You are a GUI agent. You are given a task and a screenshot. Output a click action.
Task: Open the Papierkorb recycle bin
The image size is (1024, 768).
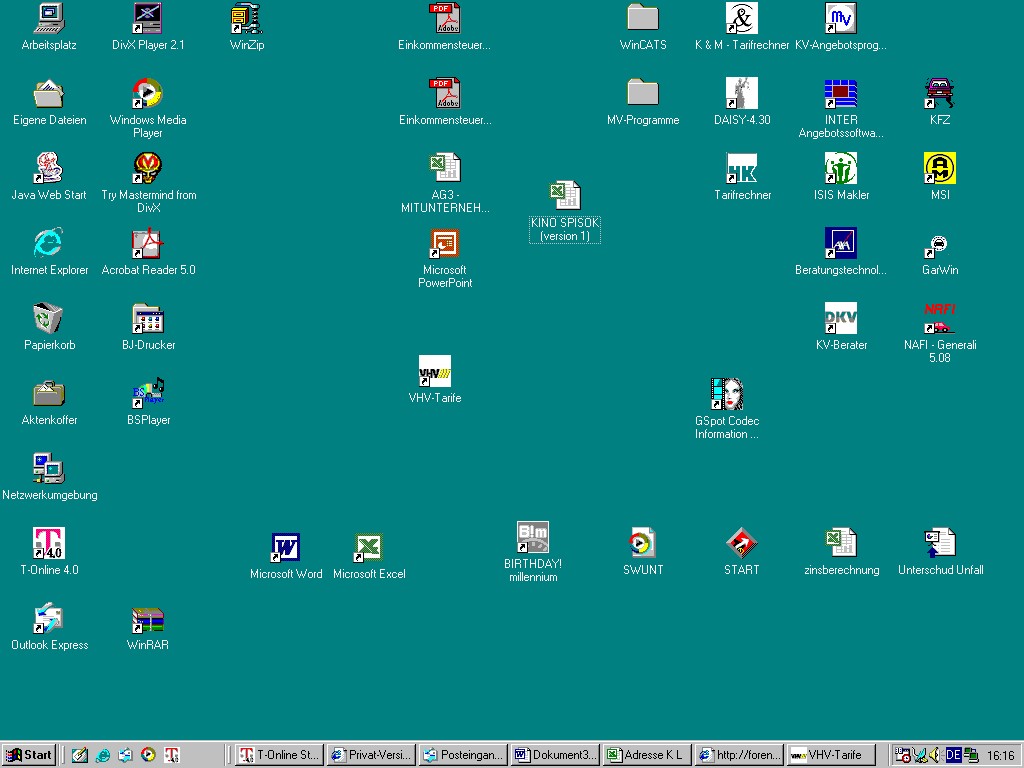click(48, 319)
